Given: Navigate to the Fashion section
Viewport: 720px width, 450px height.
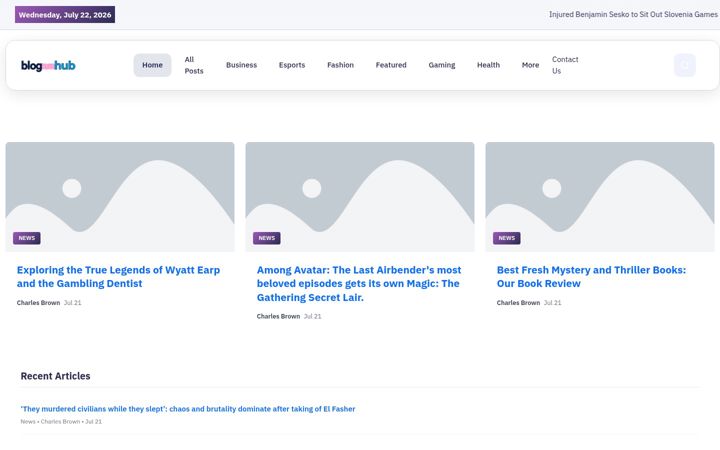Looking at the screenshot, I should (x=340, y=65).
